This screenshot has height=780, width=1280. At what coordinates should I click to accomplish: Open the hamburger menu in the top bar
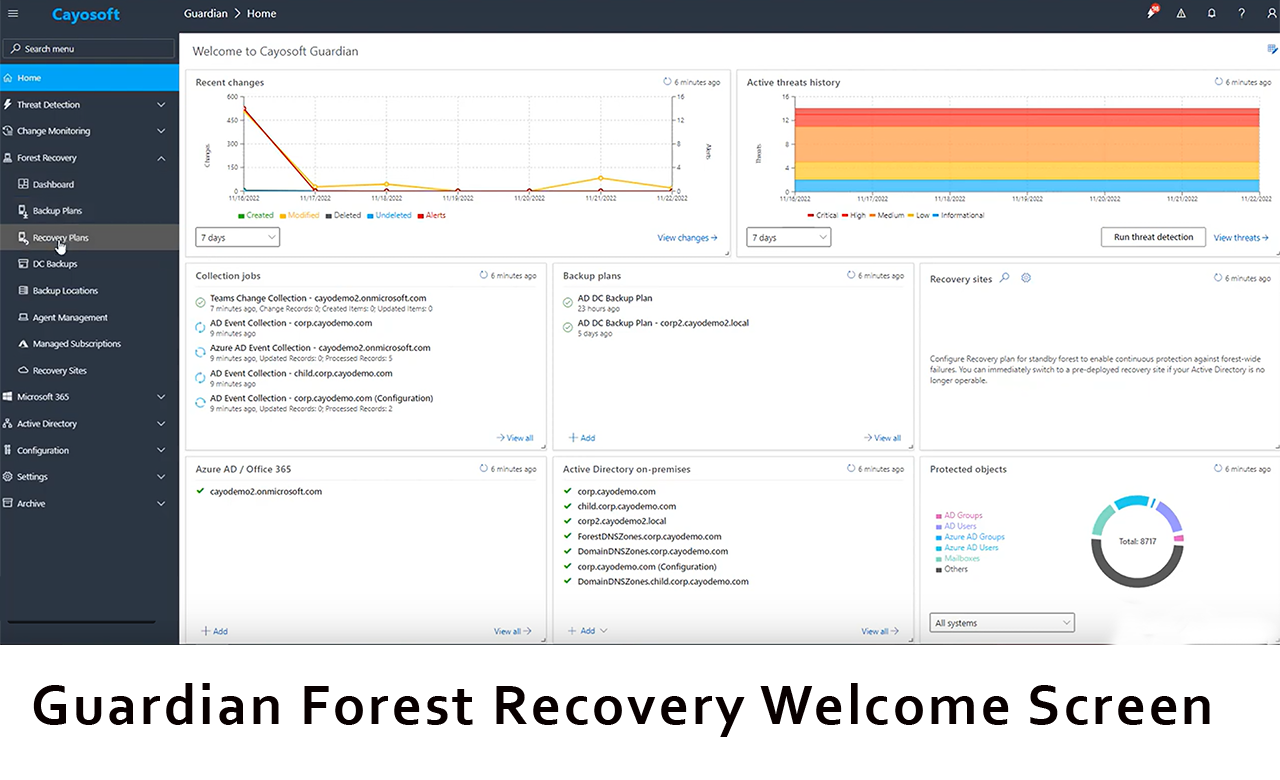pos(12,13)
